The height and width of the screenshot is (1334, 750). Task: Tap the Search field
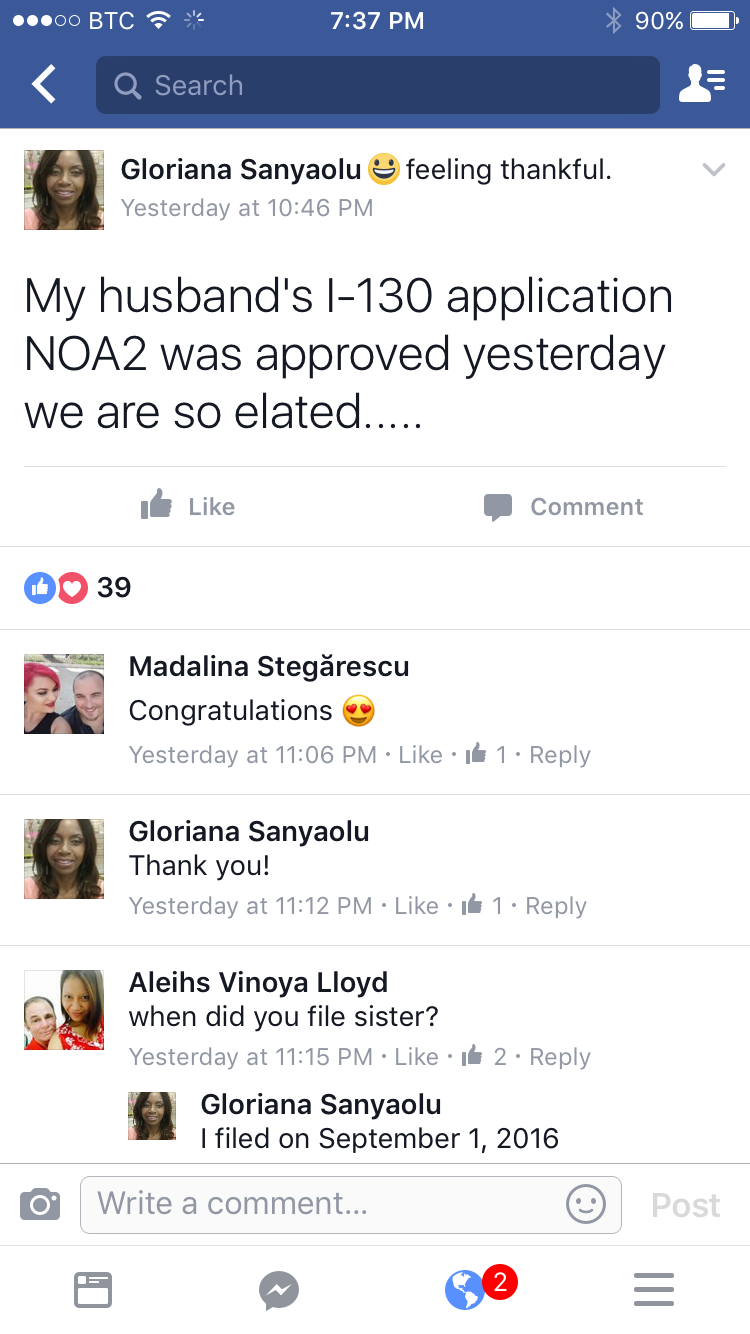378,85
